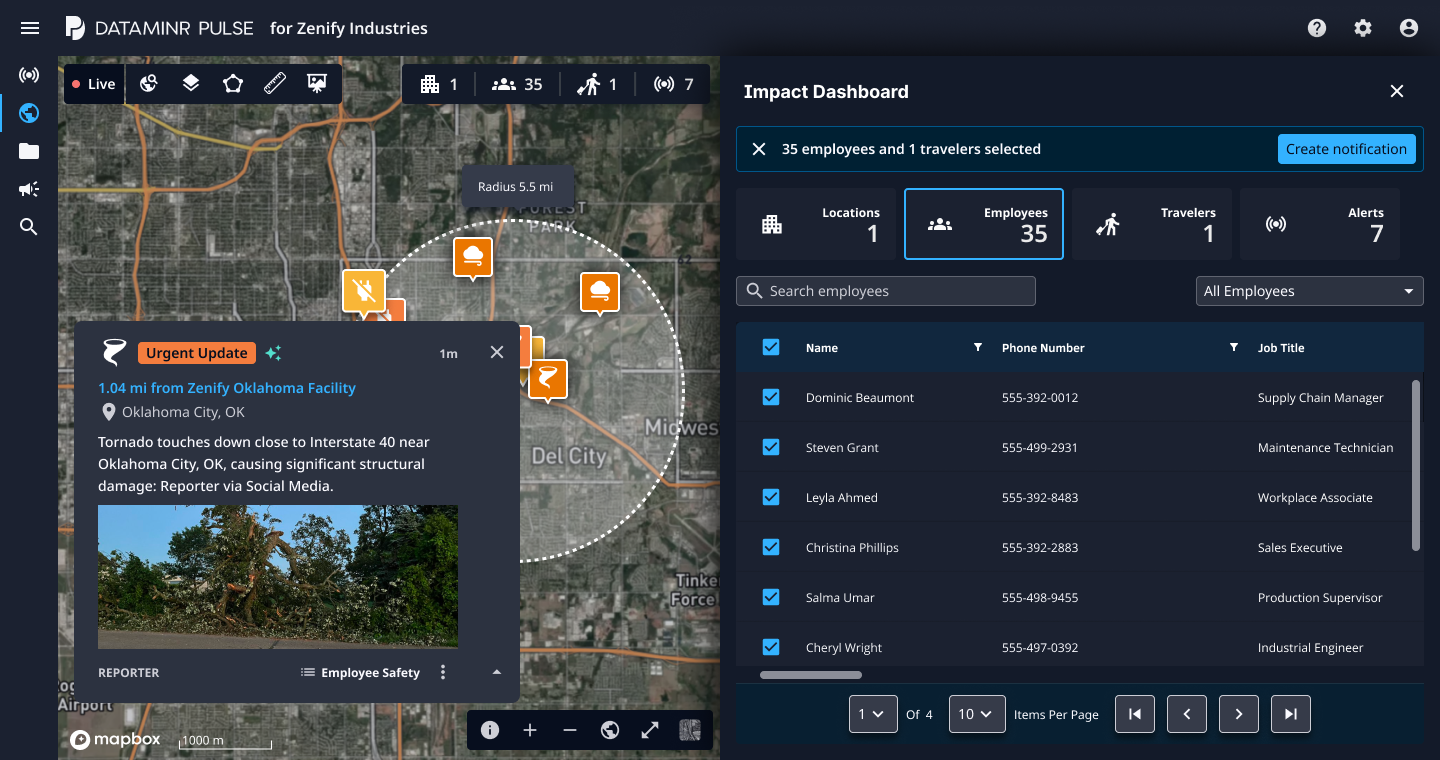1440x760 pixels.
Task: Click the horizontal table scrollbar
Action: click(x=810, y=675)
